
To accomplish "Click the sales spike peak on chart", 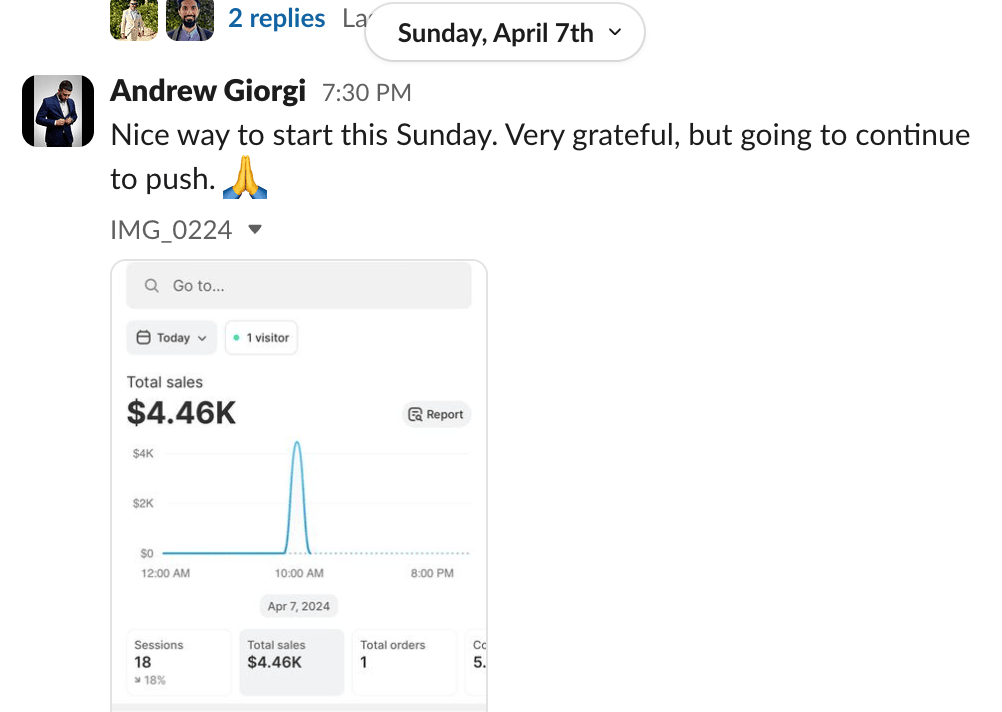I will [x=297, y=443].
